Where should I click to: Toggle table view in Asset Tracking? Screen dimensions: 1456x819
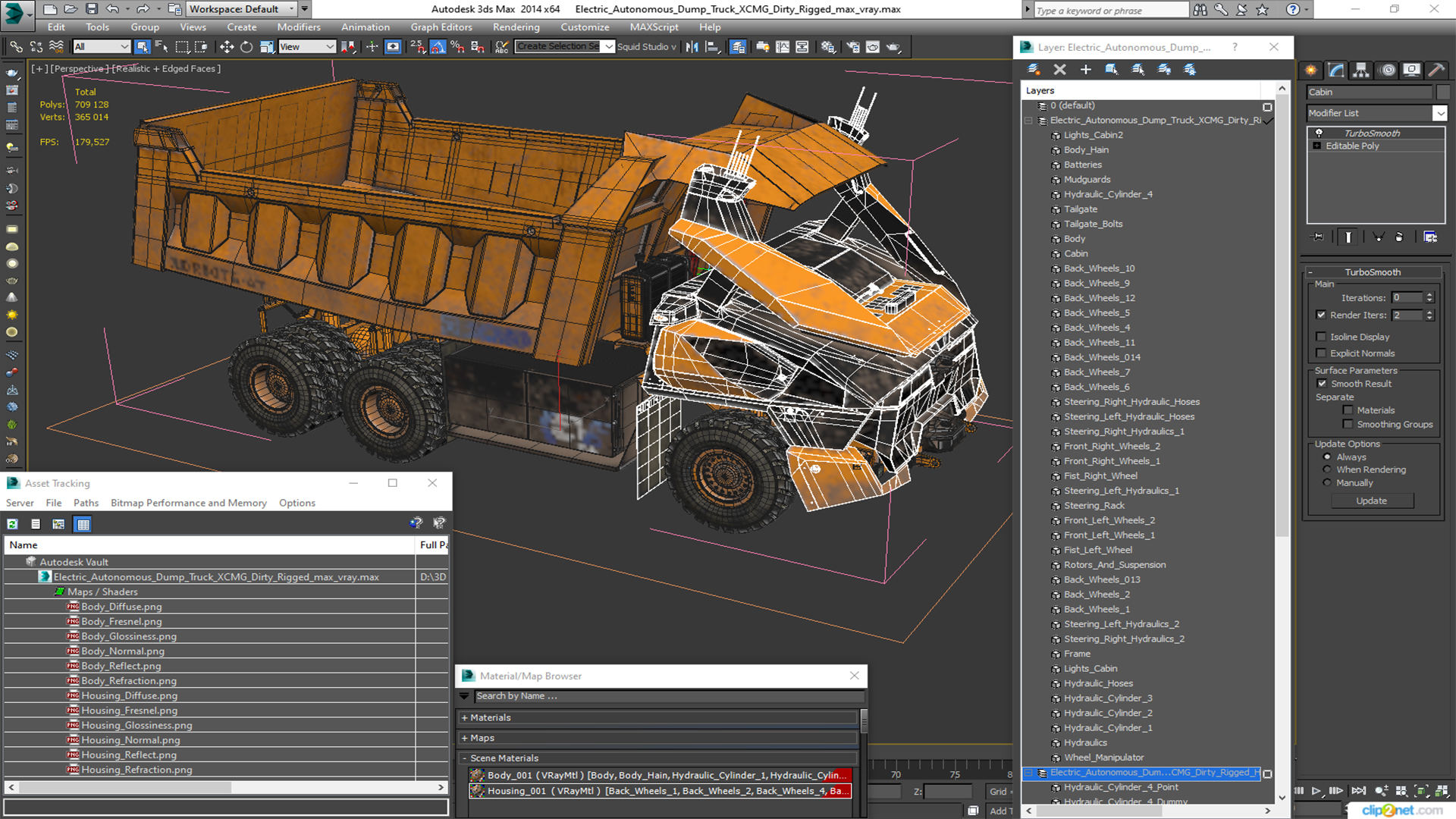click(x=83, y=524)
